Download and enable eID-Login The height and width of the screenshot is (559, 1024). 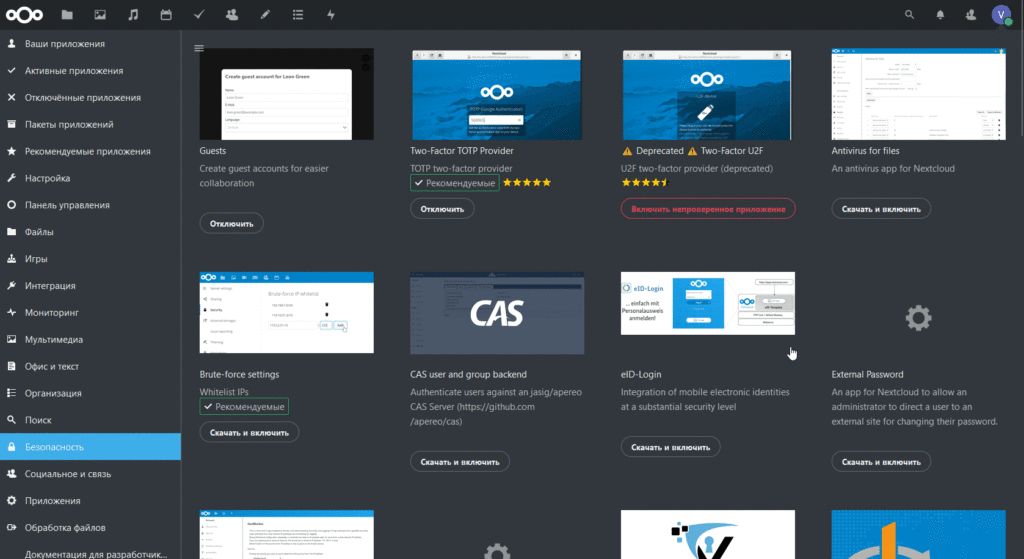[670, 447]
